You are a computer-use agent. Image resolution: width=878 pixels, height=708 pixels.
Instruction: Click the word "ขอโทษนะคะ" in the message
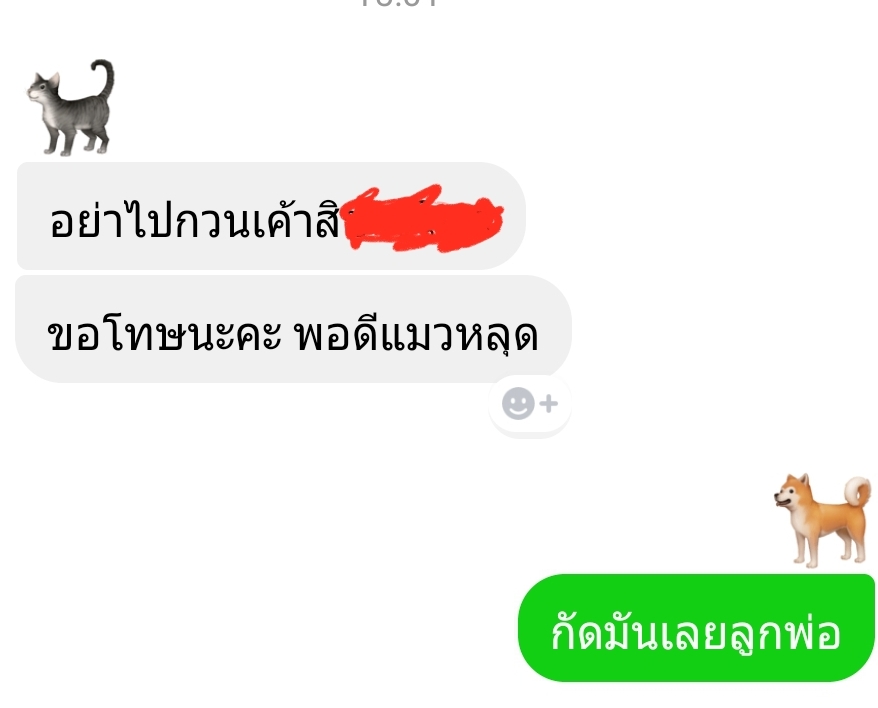point(164,335)
